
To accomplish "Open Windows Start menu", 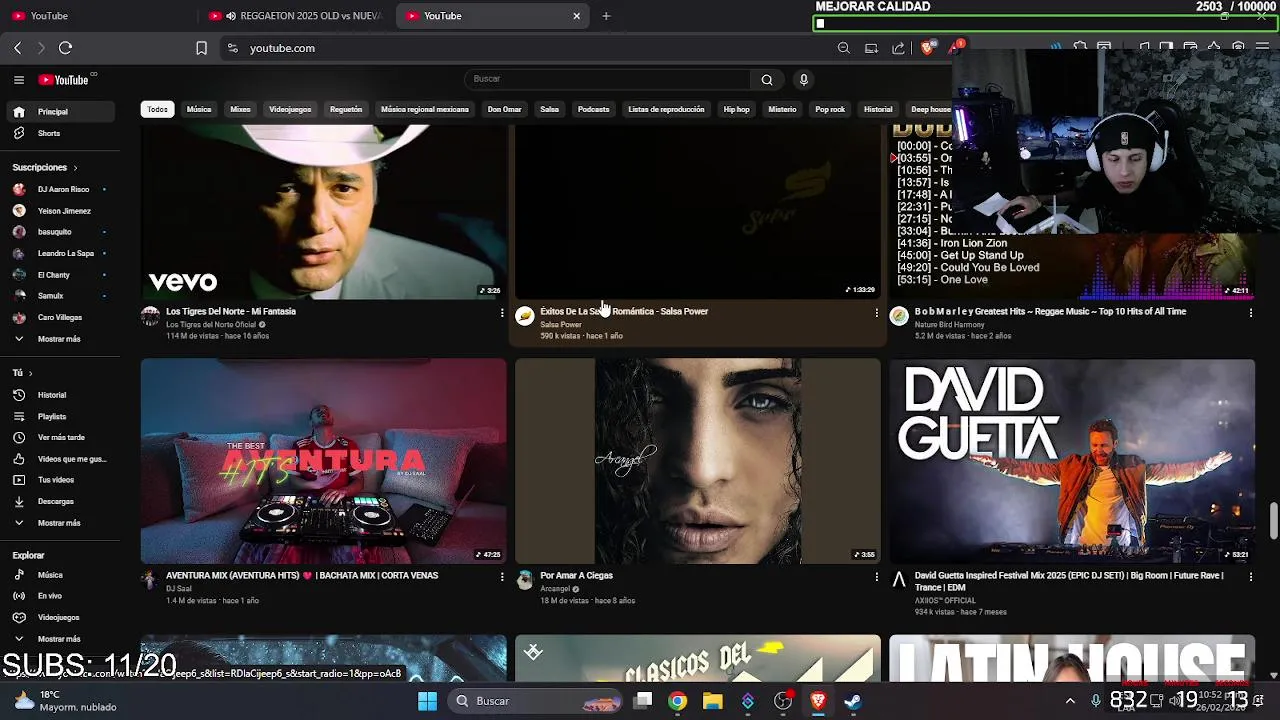I will (427, 701).
